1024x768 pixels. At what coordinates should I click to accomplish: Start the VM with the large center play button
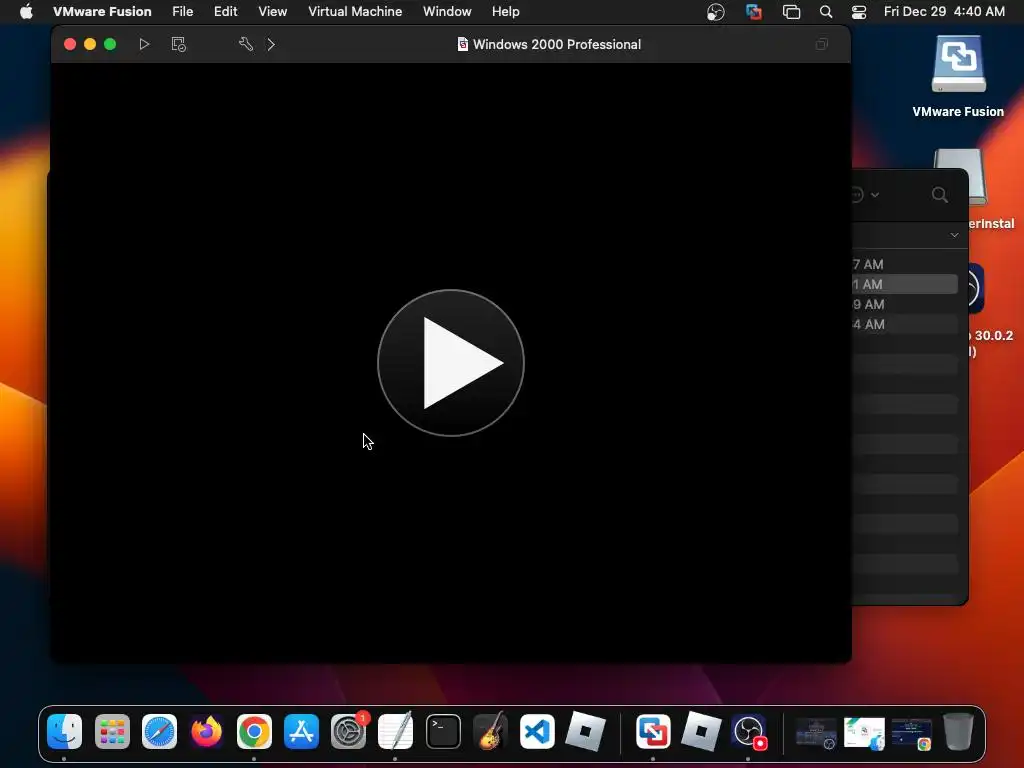pyautogui.click(x=451, y=363)
